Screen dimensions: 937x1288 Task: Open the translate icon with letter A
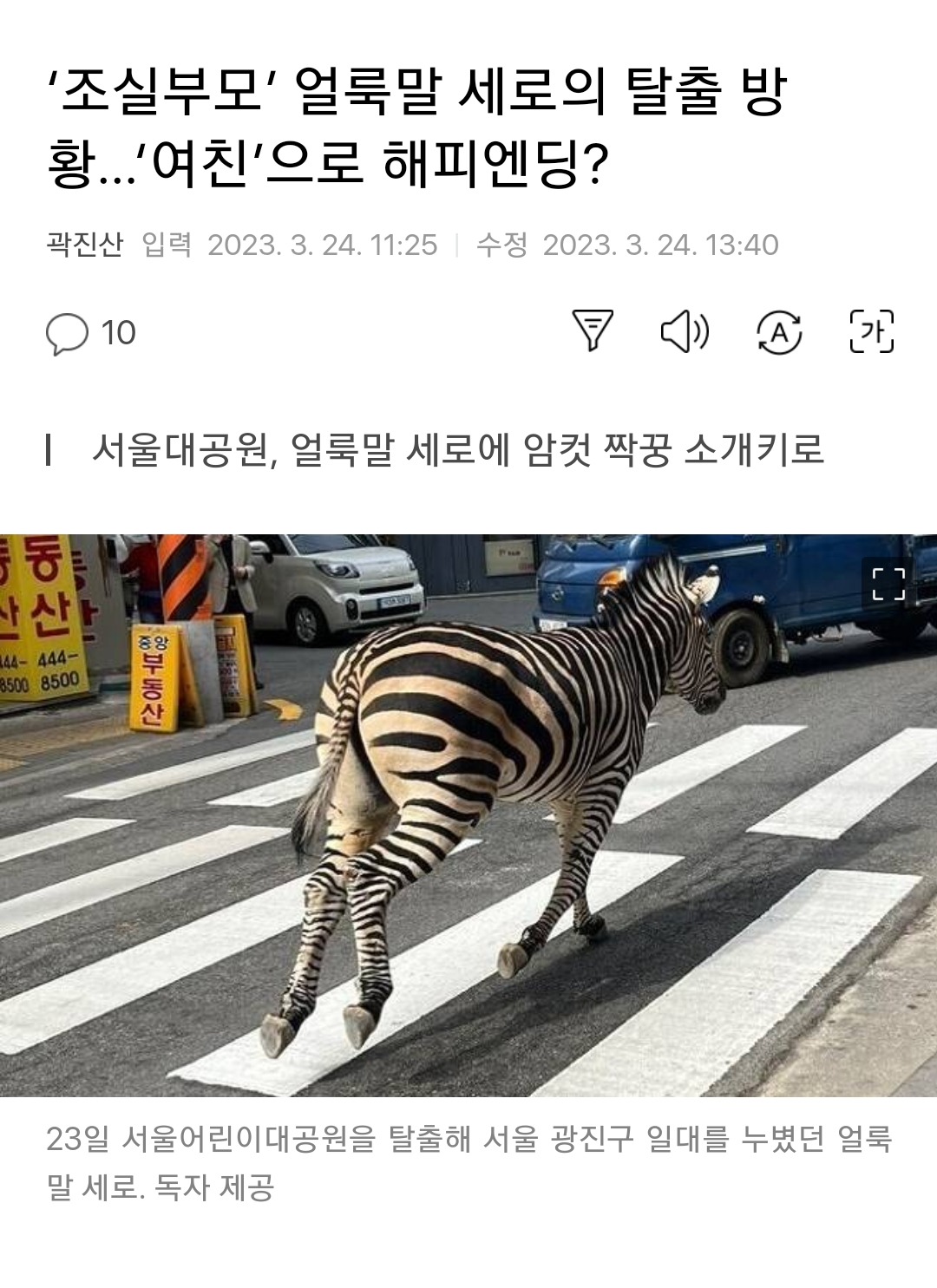tap(779, 332)
